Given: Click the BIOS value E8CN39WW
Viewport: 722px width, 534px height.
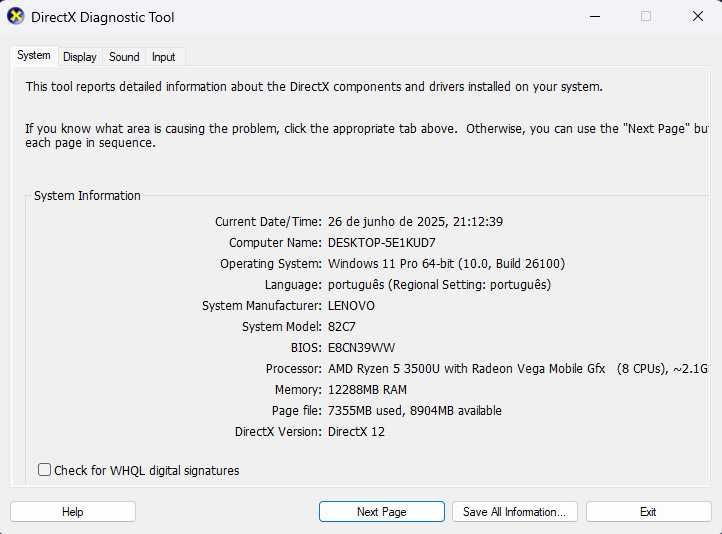Looking at the screenshot, I should coord(361,348).
